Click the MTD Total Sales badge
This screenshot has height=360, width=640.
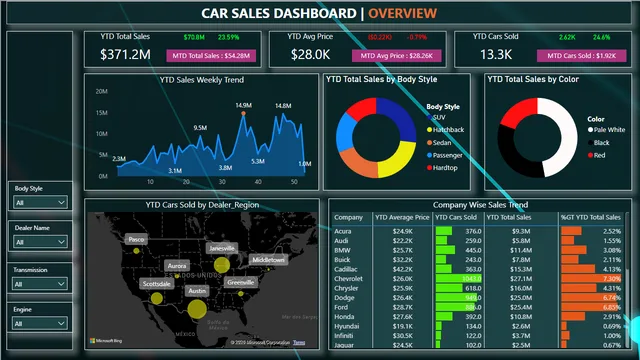tap(211, 56)
